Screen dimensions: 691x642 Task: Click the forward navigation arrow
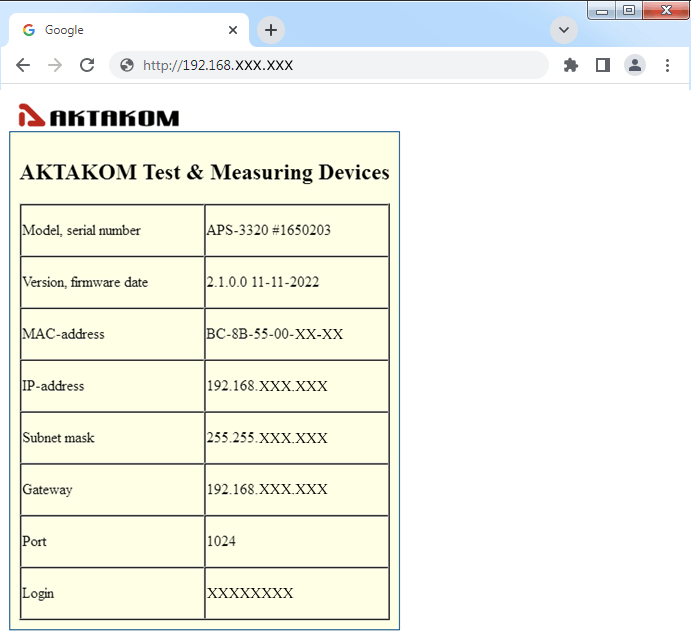55,65
